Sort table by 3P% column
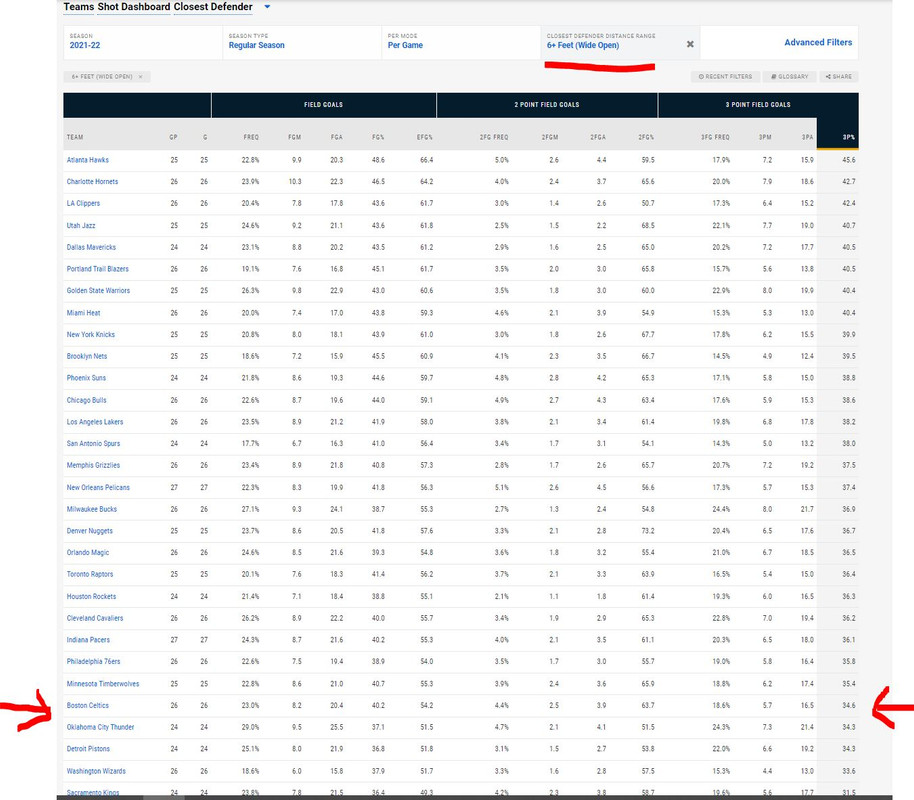 click(x=849, y=138)
